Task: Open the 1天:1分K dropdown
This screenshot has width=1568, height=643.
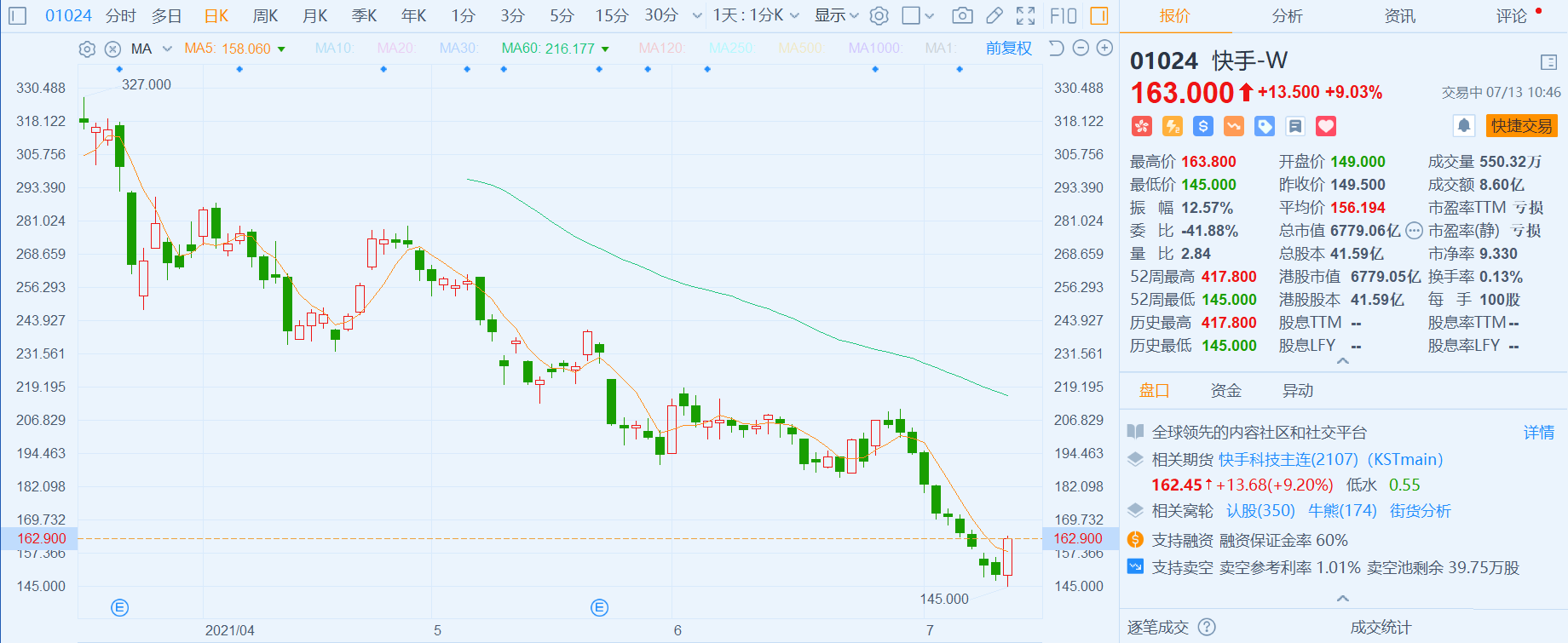Action: pyautogui.click(x=756, y=15)
